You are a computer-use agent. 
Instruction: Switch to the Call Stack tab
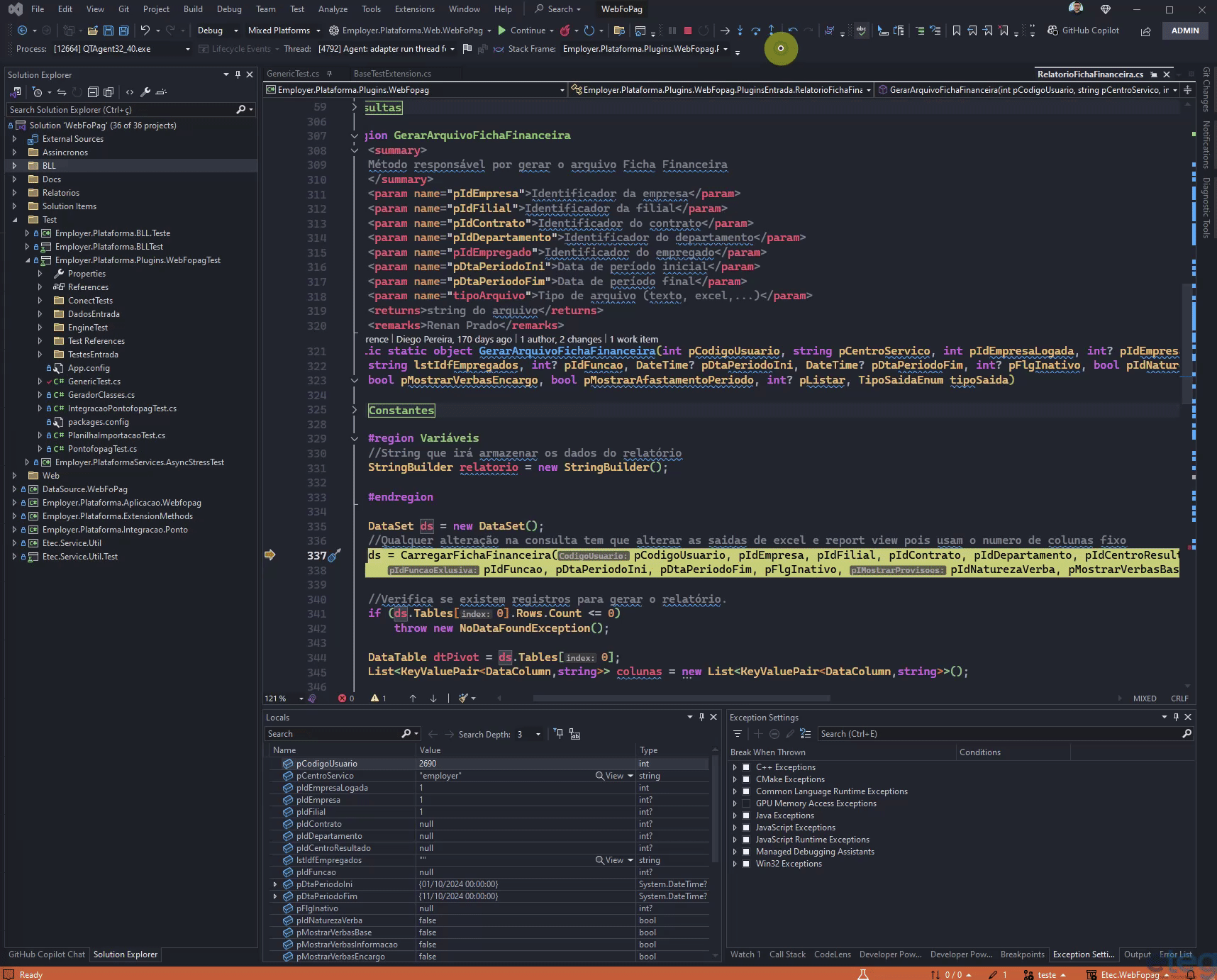point(787,954)
